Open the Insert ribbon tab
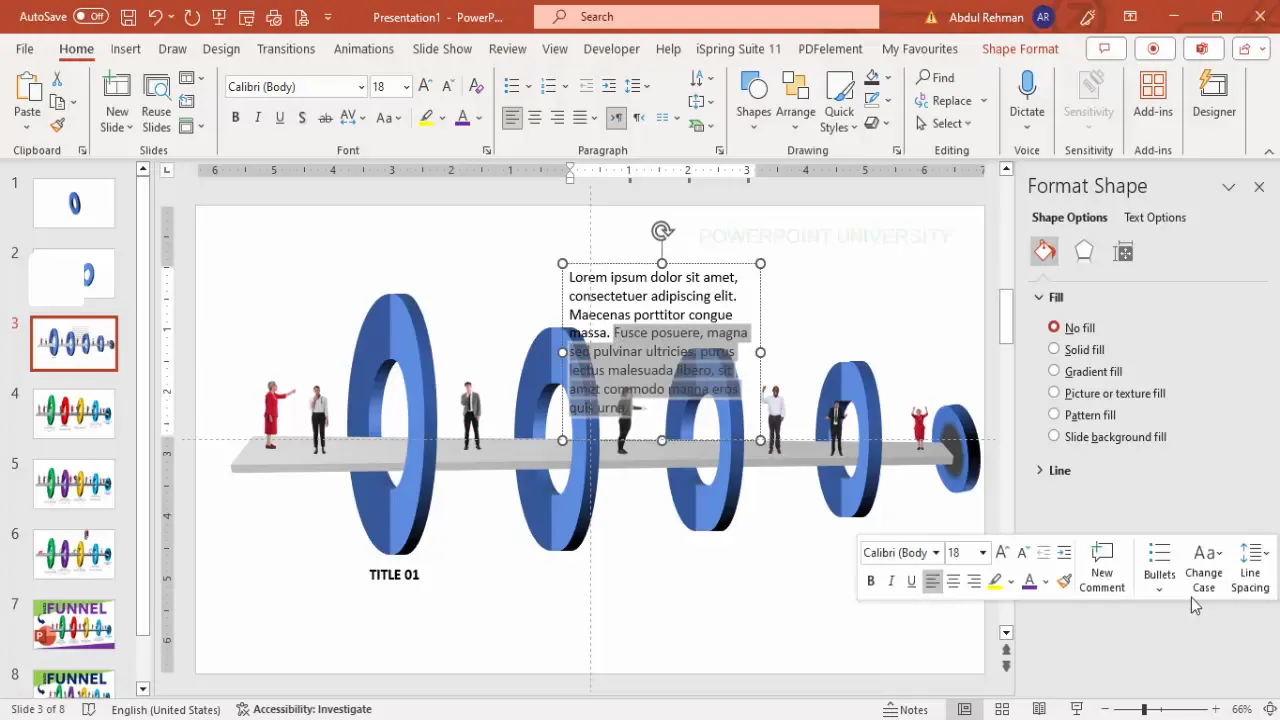 126,49
